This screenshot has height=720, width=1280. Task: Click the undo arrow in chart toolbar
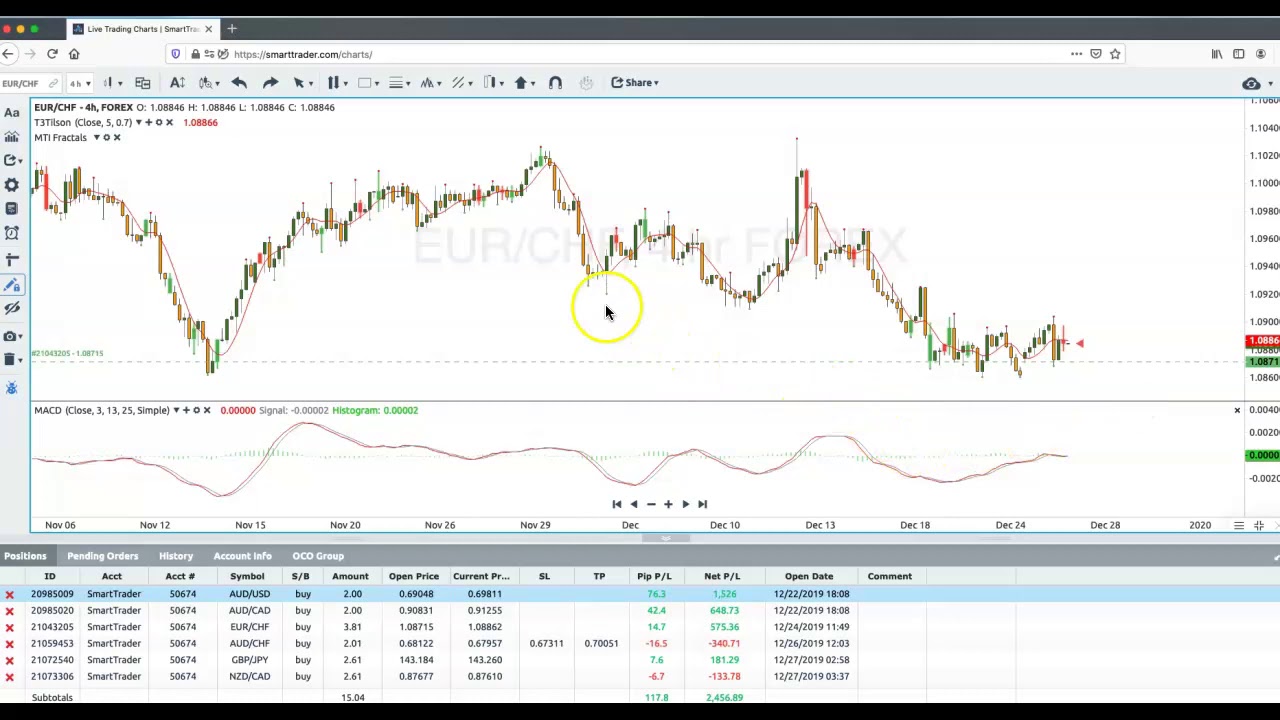tap(239, 83)
